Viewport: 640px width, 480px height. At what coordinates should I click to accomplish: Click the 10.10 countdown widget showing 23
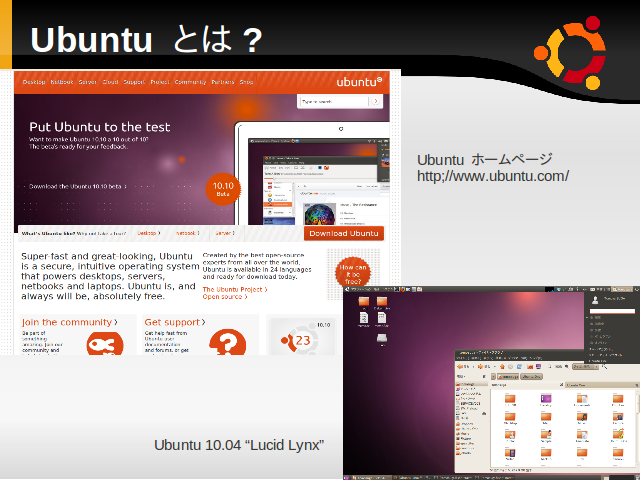[x=302, y=337]
